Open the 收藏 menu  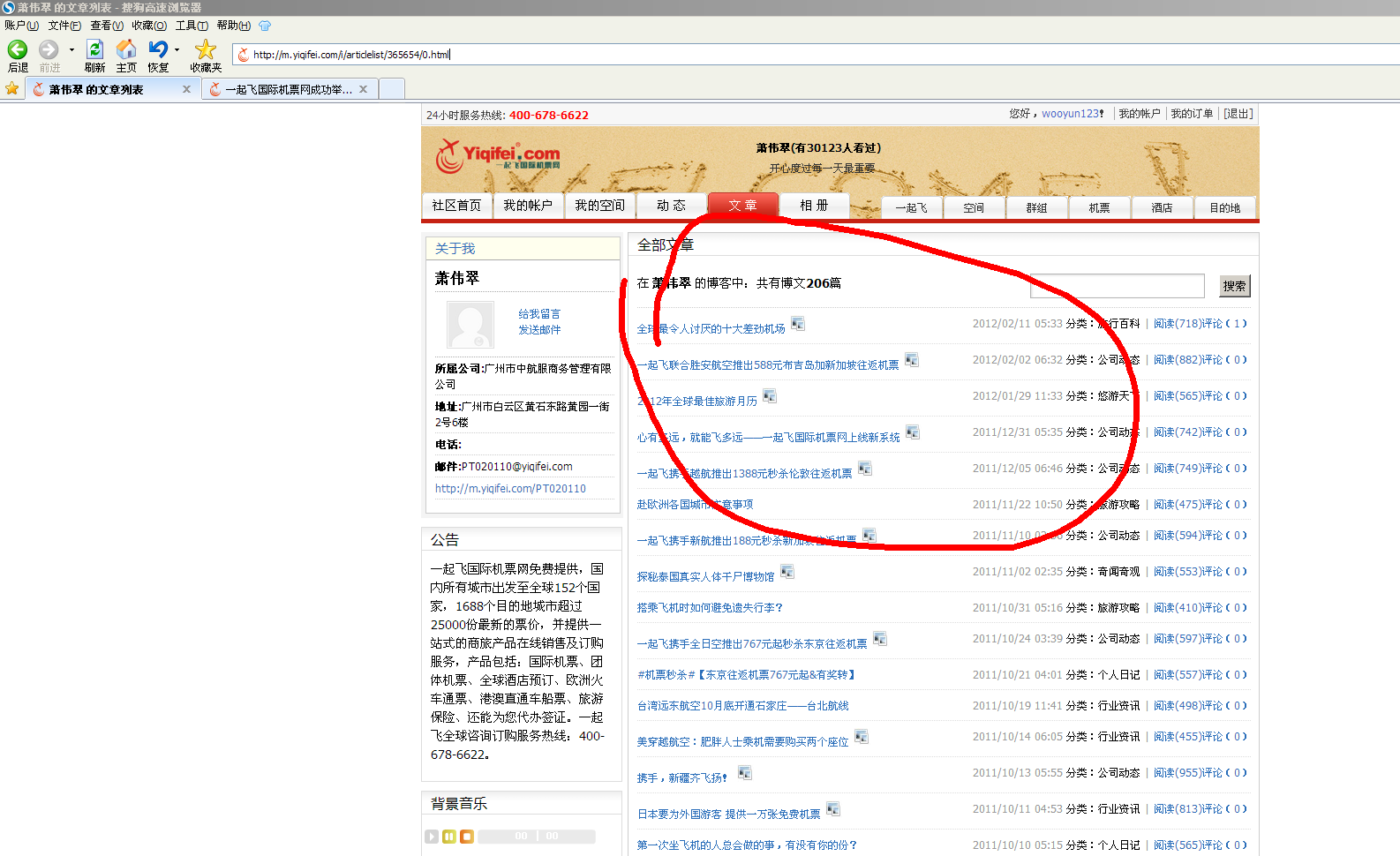tap(149, 26)
